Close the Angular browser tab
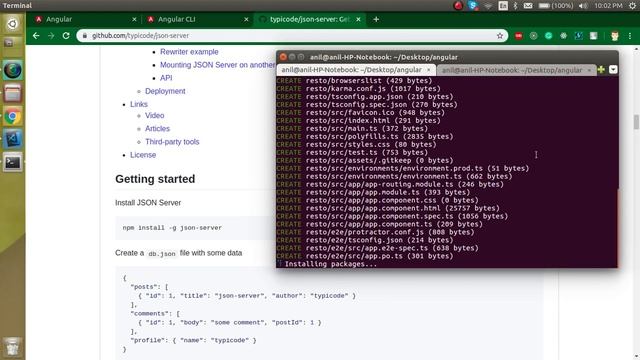Image resolution: width=640 pixels, height=360 pixels. [x=134, y=19]
